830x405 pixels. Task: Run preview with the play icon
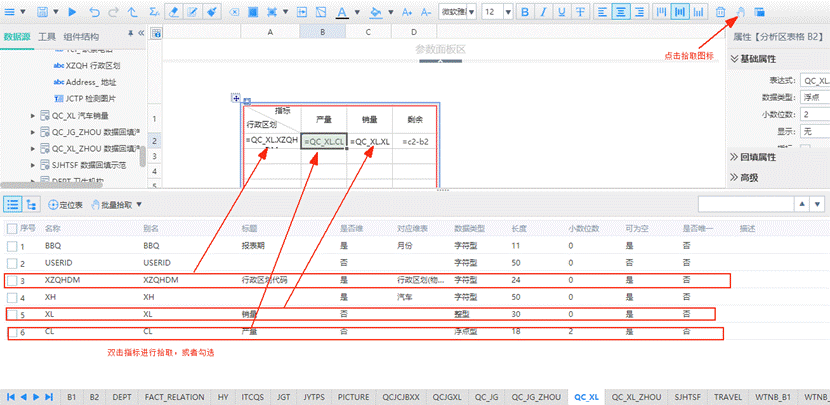[x=73, y=11]
